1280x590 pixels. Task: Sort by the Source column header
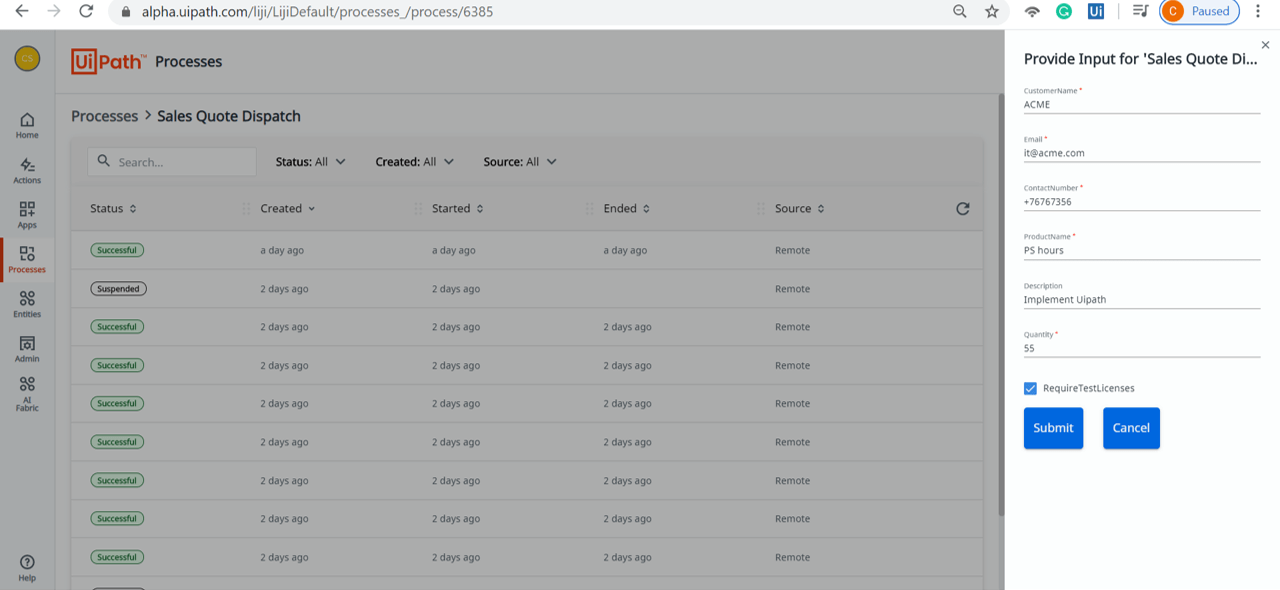coord(800,209)
